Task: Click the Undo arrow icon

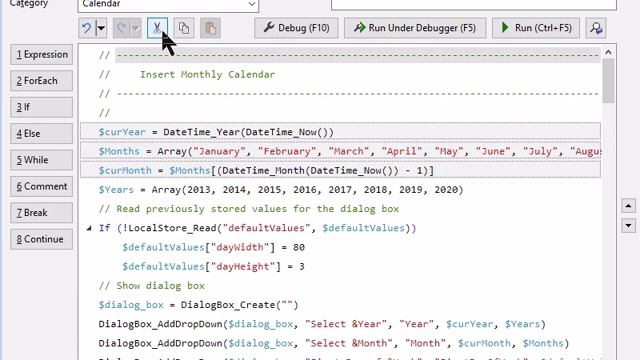Action: point(86,28)
